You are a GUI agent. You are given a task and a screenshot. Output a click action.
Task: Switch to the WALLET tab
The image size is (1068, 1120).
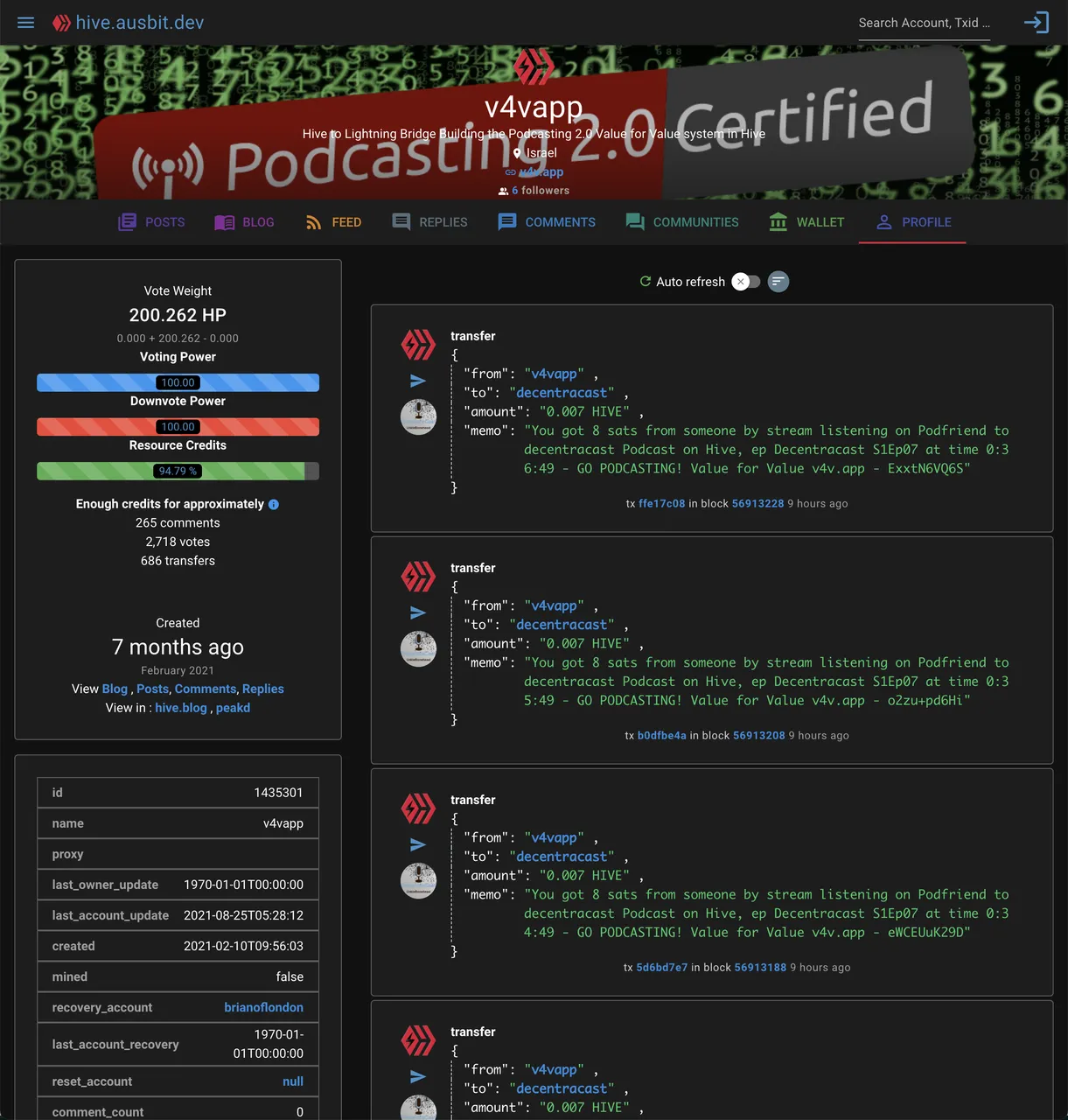(806, 222)
